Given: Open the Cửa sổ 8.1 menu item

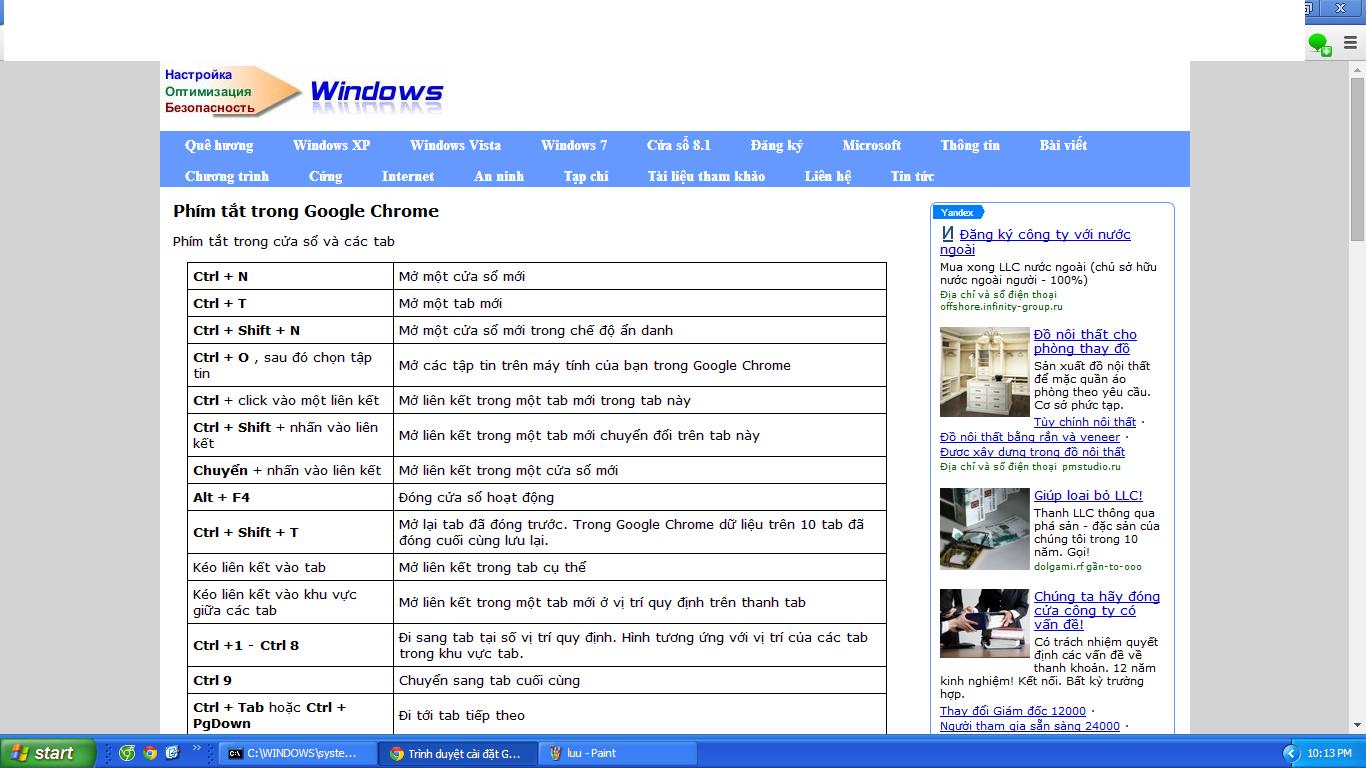Looking at the screenshot, I should [678, 145].
